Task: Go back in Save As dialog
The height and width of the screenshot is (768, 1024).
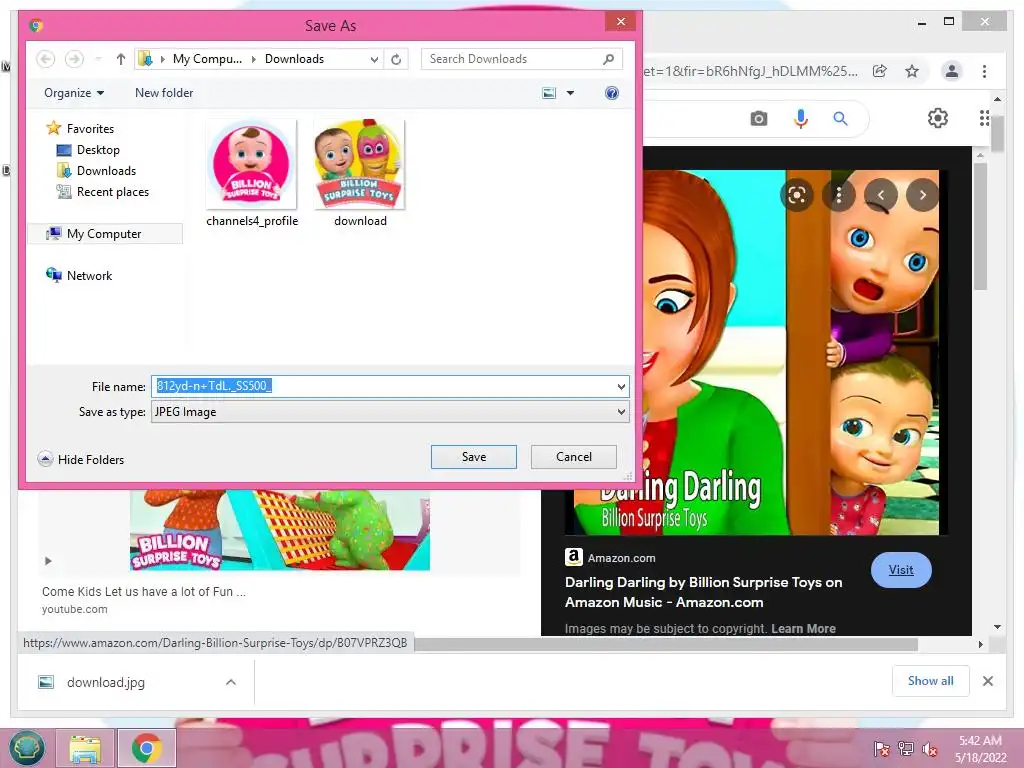Action: (45, 59)
